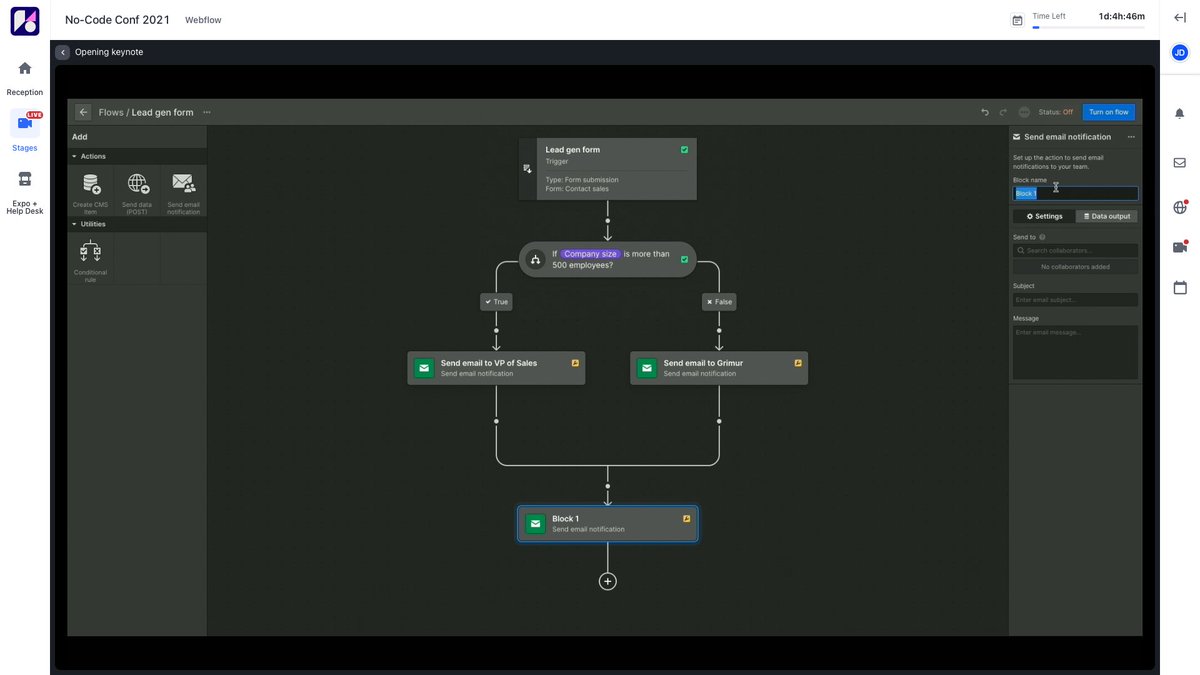Click the No-Code Conf 2021 title
The width and height of the screenshot is (1200, 675).
point(117,20)
